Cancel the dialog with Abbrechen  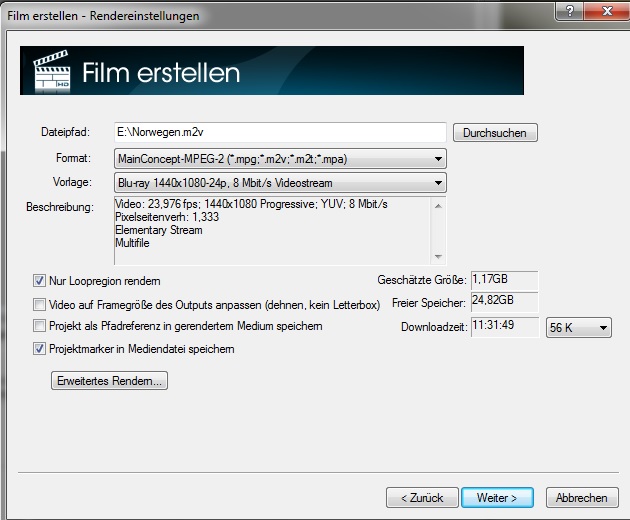581,498
